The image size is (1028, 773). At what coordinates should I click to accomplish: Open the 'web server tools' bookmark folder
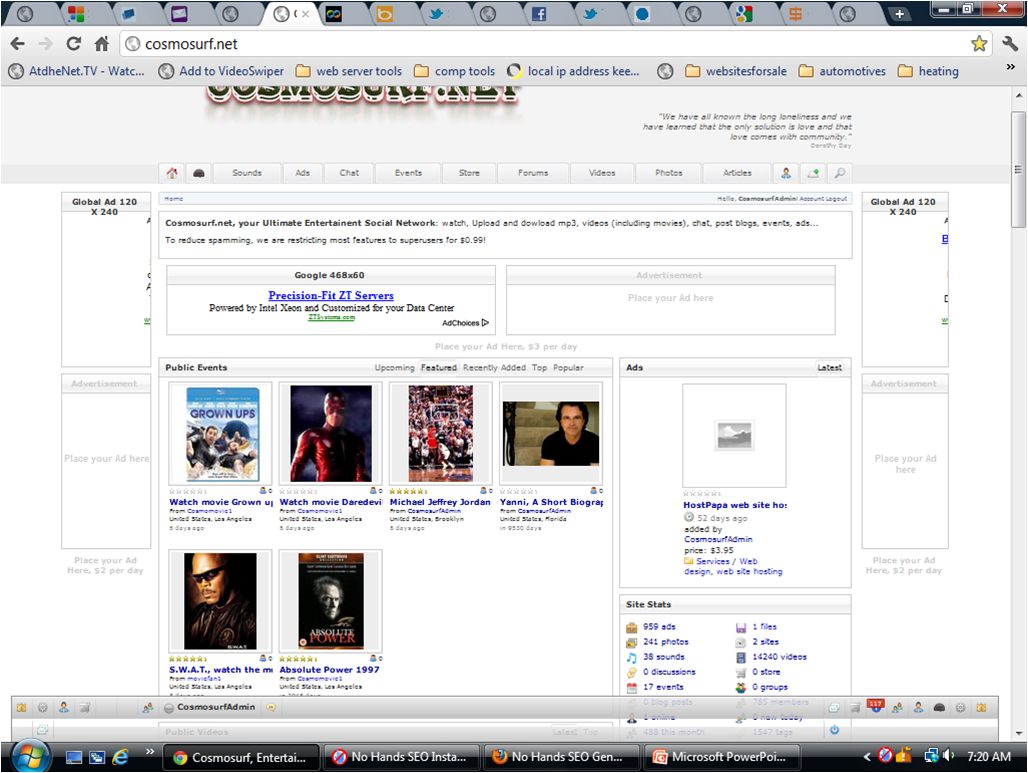(347, 71)
